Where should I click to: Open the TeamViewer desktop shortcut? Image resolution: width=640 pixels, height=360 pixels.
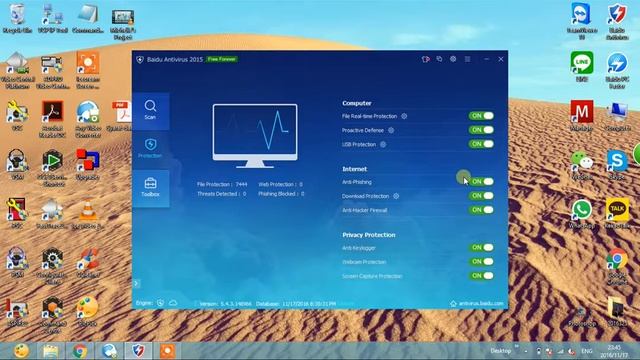point(581,21)
